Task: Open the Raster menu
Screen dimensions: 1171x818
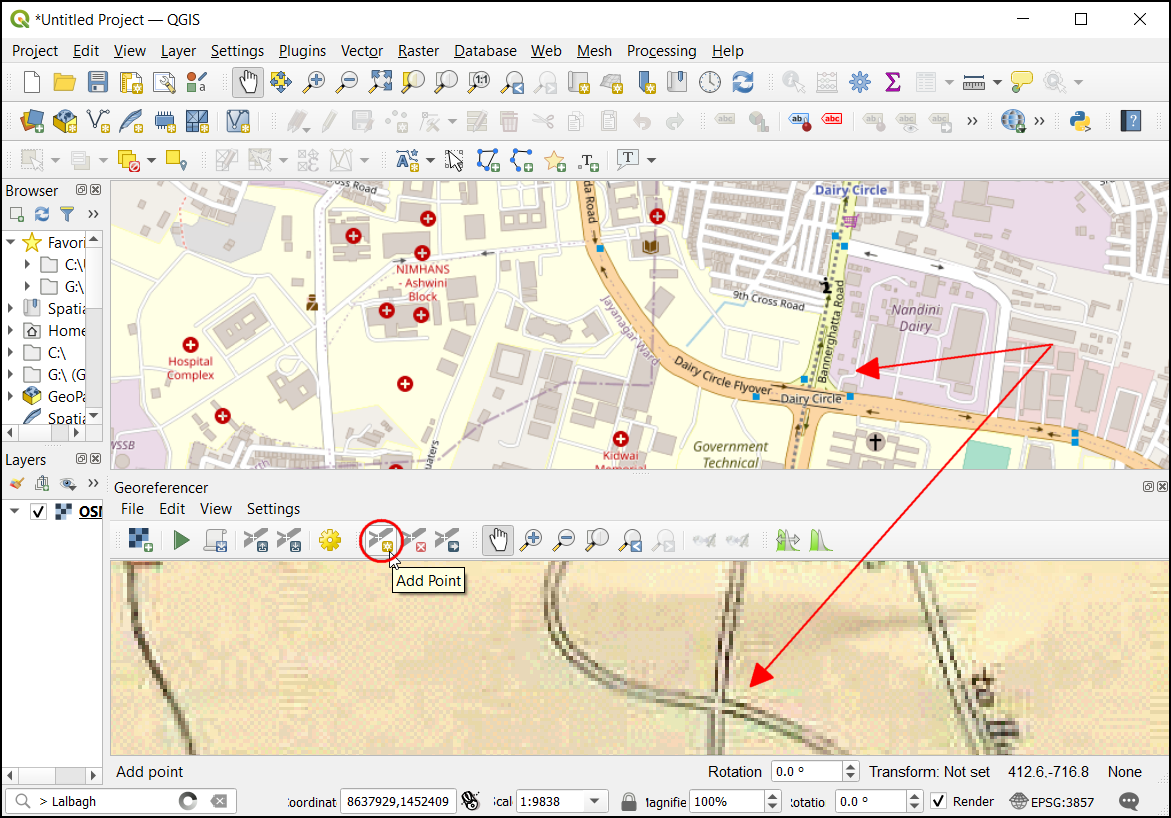Action: 418,51
